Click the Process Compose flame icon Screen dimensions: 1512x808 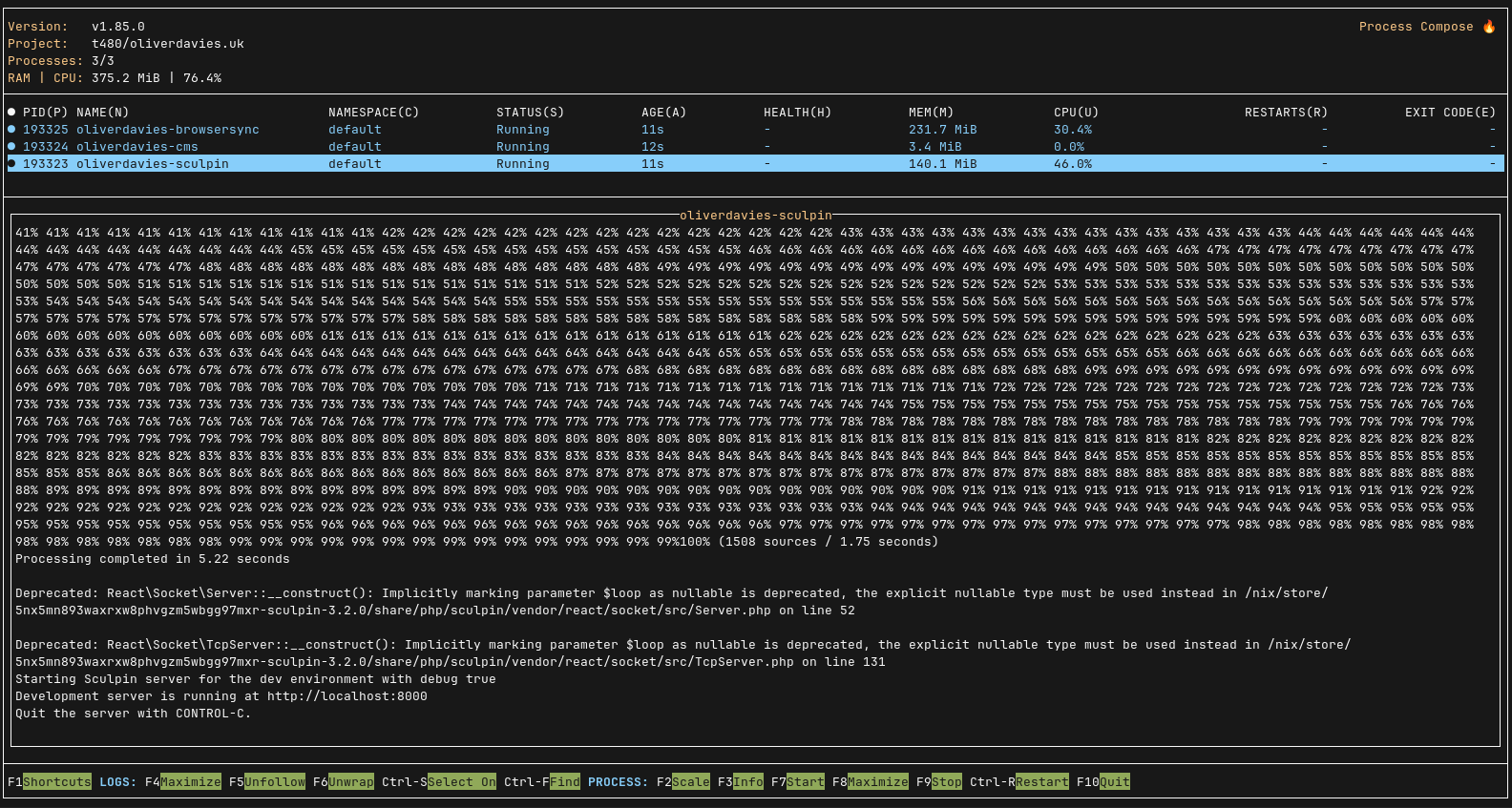[x=1489, y=27]
